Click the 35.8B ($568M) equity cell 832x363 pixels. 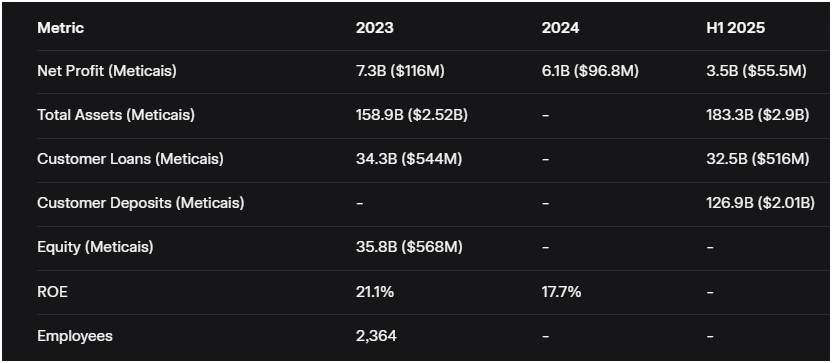409,247
